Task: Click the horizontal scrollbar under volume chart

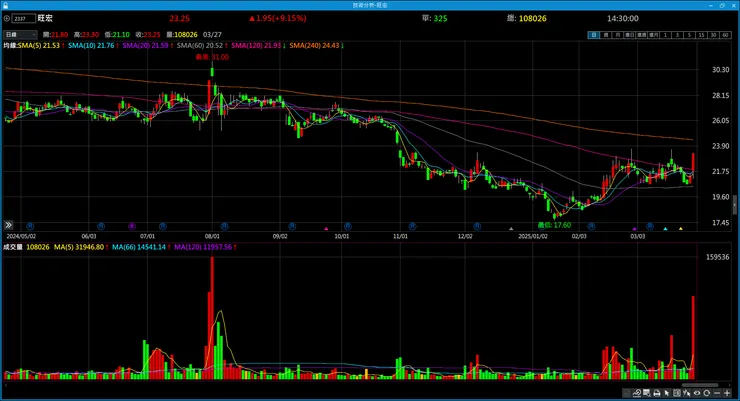Action: pos(700,385)
